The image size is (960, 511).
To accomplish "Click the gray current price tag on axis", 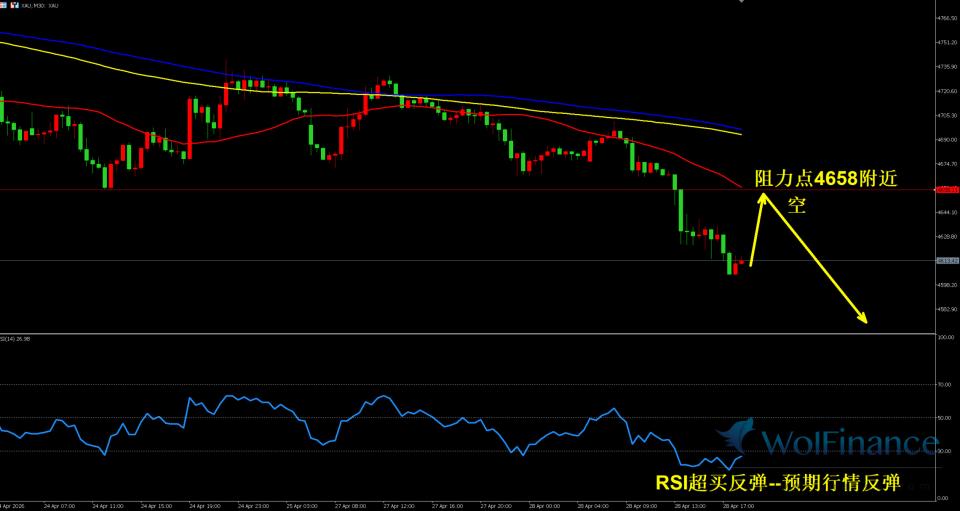I will pyautogui.click(x=945, y=261).
